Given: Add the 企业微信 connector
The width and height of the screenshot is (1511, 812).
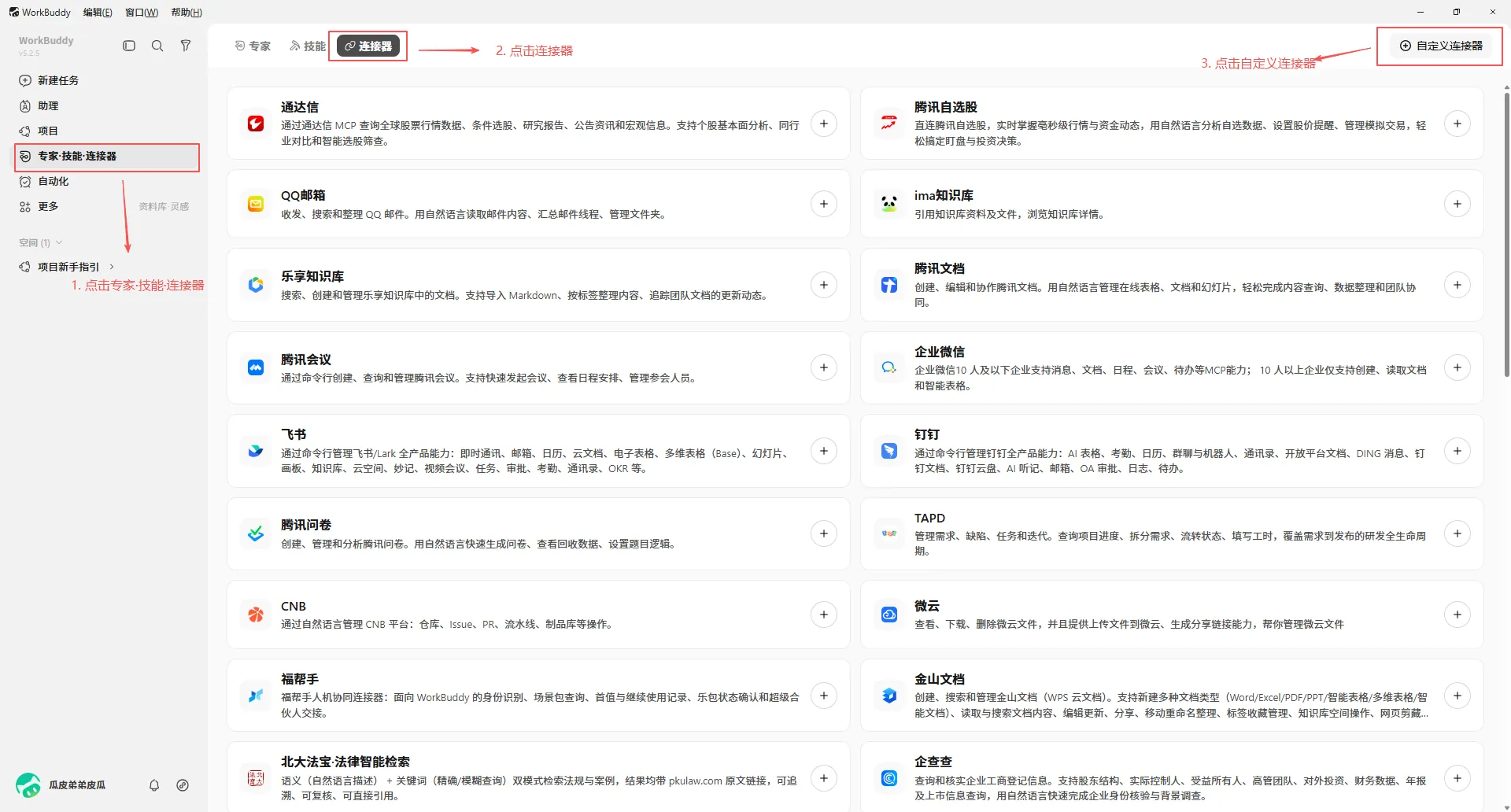Looking at the screenshot, I should click(x=1457, y=367).
